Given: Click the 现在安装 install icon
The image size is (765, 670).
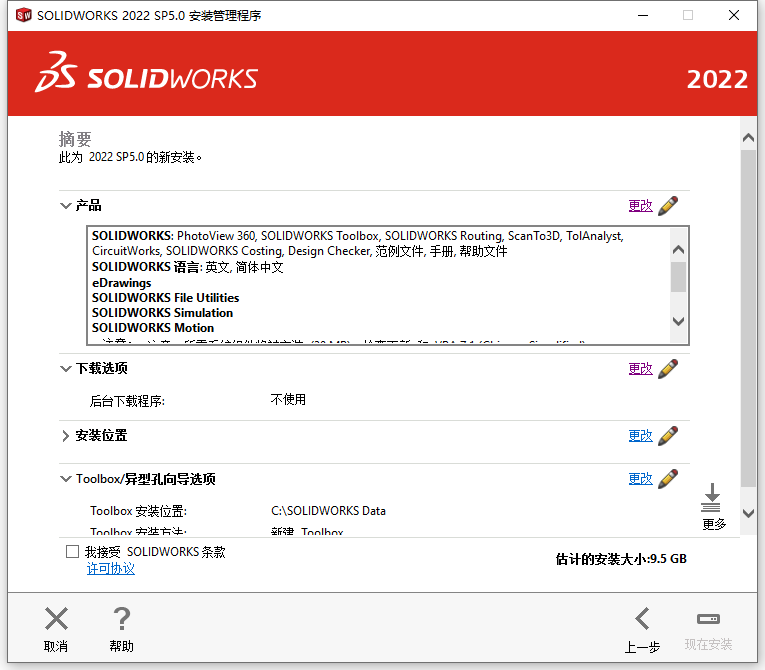Looking at the screenshot, I should pyautogui.click(x=708, y=619).
